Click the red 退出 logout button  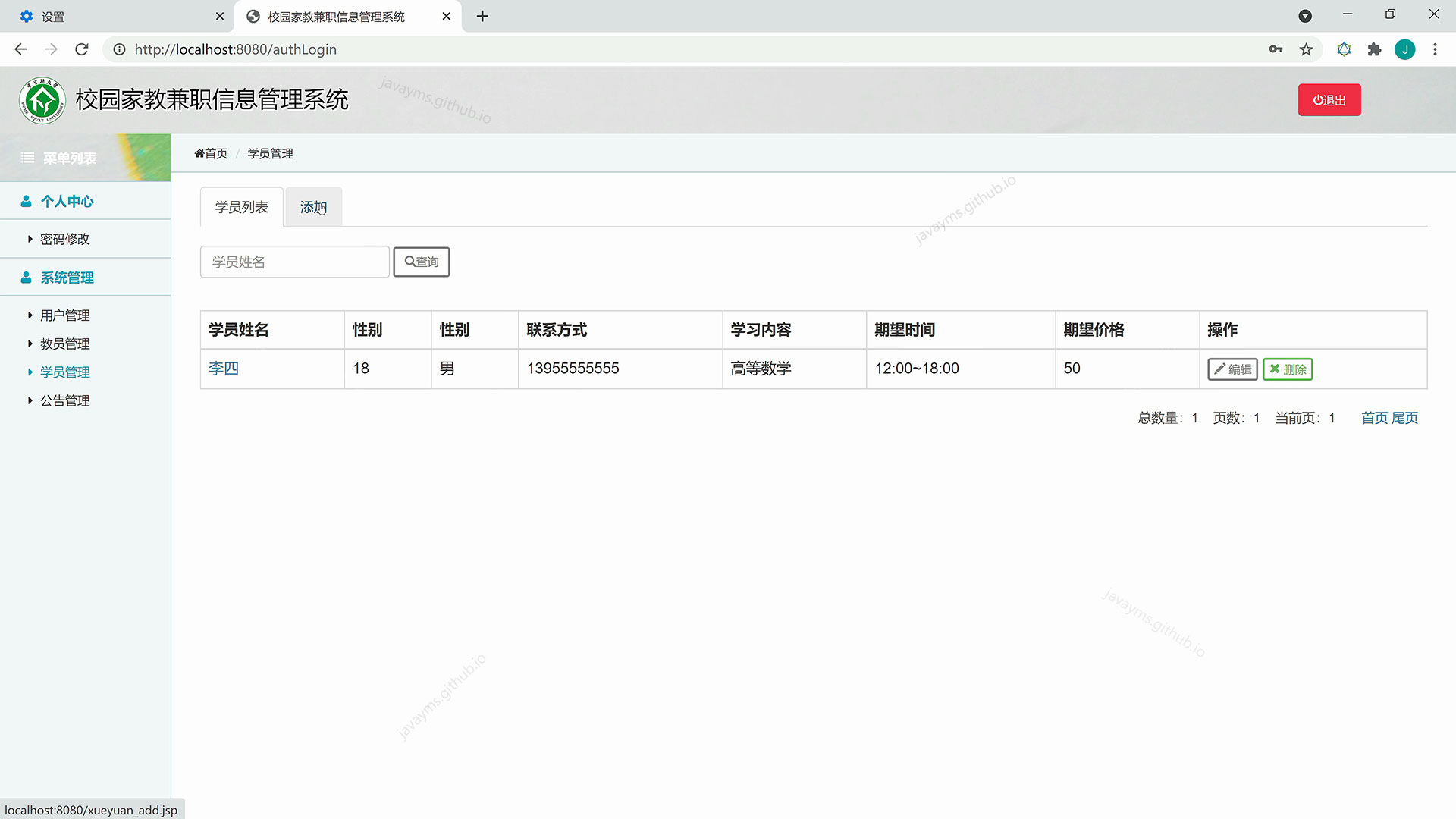click(1329, 100)
